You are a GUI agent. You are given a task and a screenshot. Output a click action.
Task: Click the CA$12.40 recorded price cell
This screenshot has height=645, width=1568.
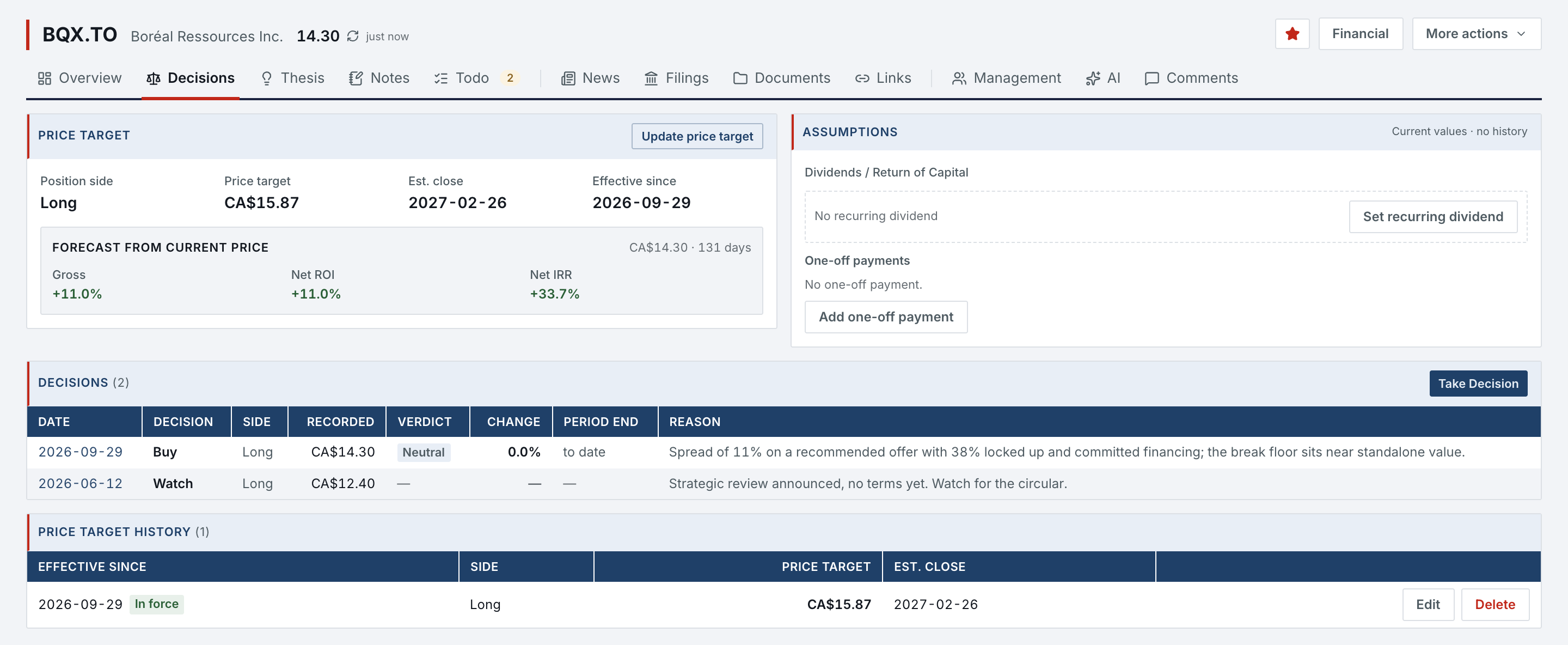pyautogui.click(x=342, y=484)
